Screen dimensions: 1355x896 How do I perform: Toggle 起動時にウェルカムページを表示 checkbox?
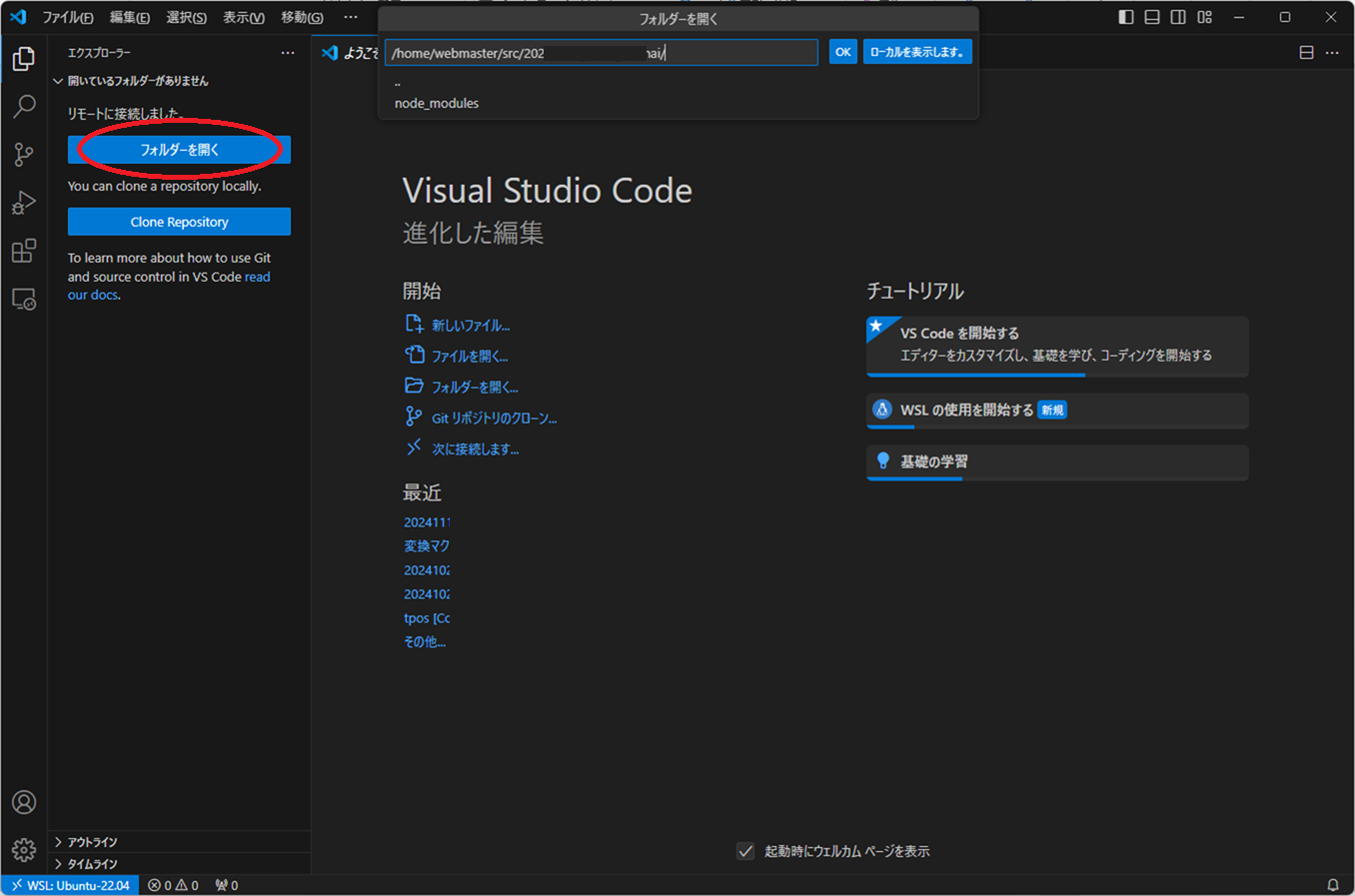coord(745,851)
